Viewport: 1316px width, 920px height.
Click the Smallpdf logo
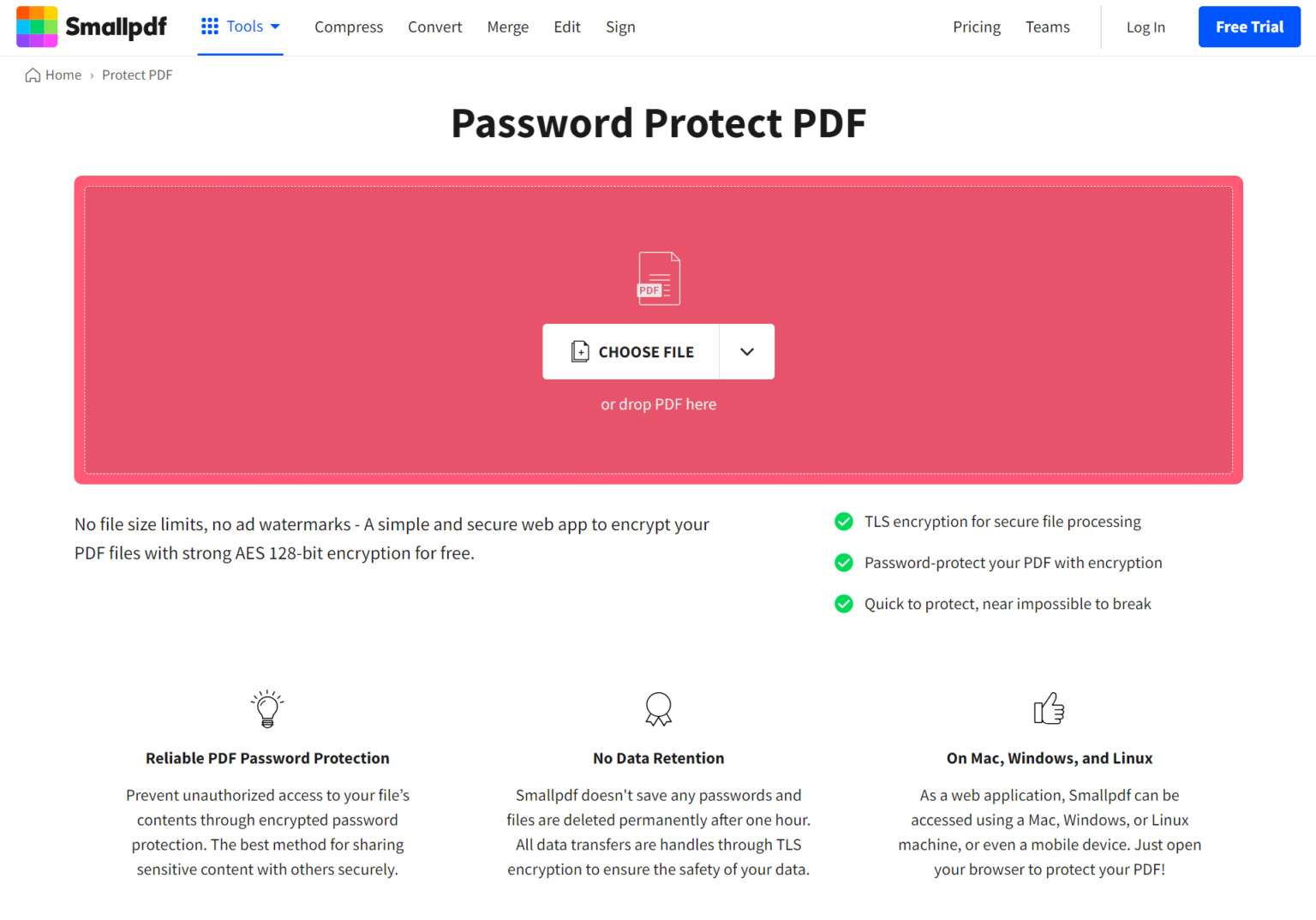pyautogui.click(x=90, y=27)
